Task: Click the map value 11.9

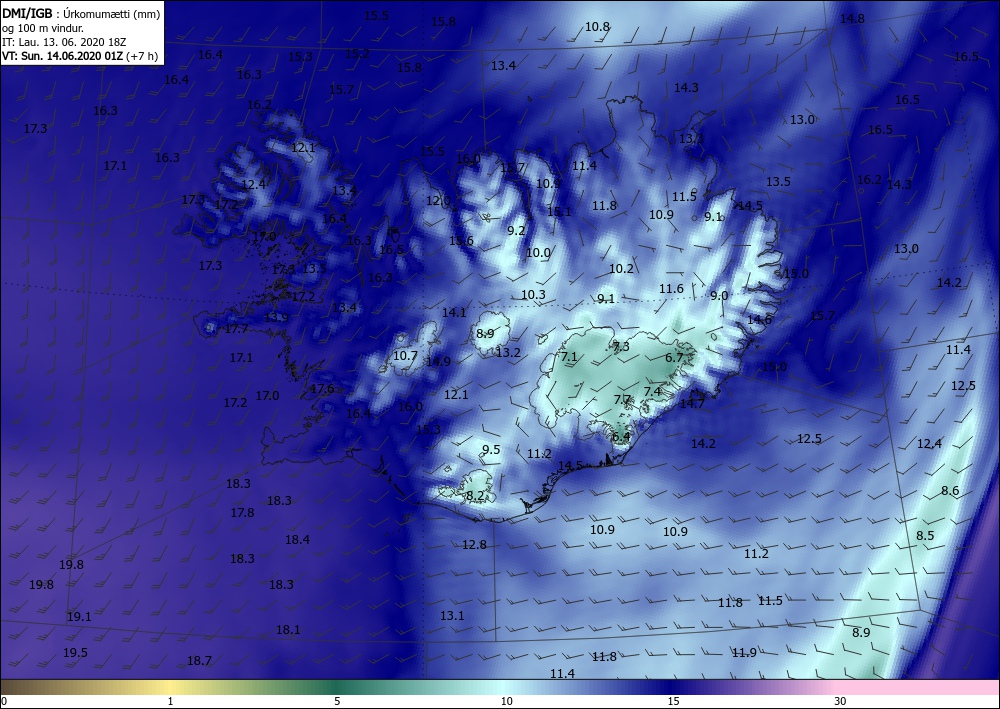Action: click(744, 653)
